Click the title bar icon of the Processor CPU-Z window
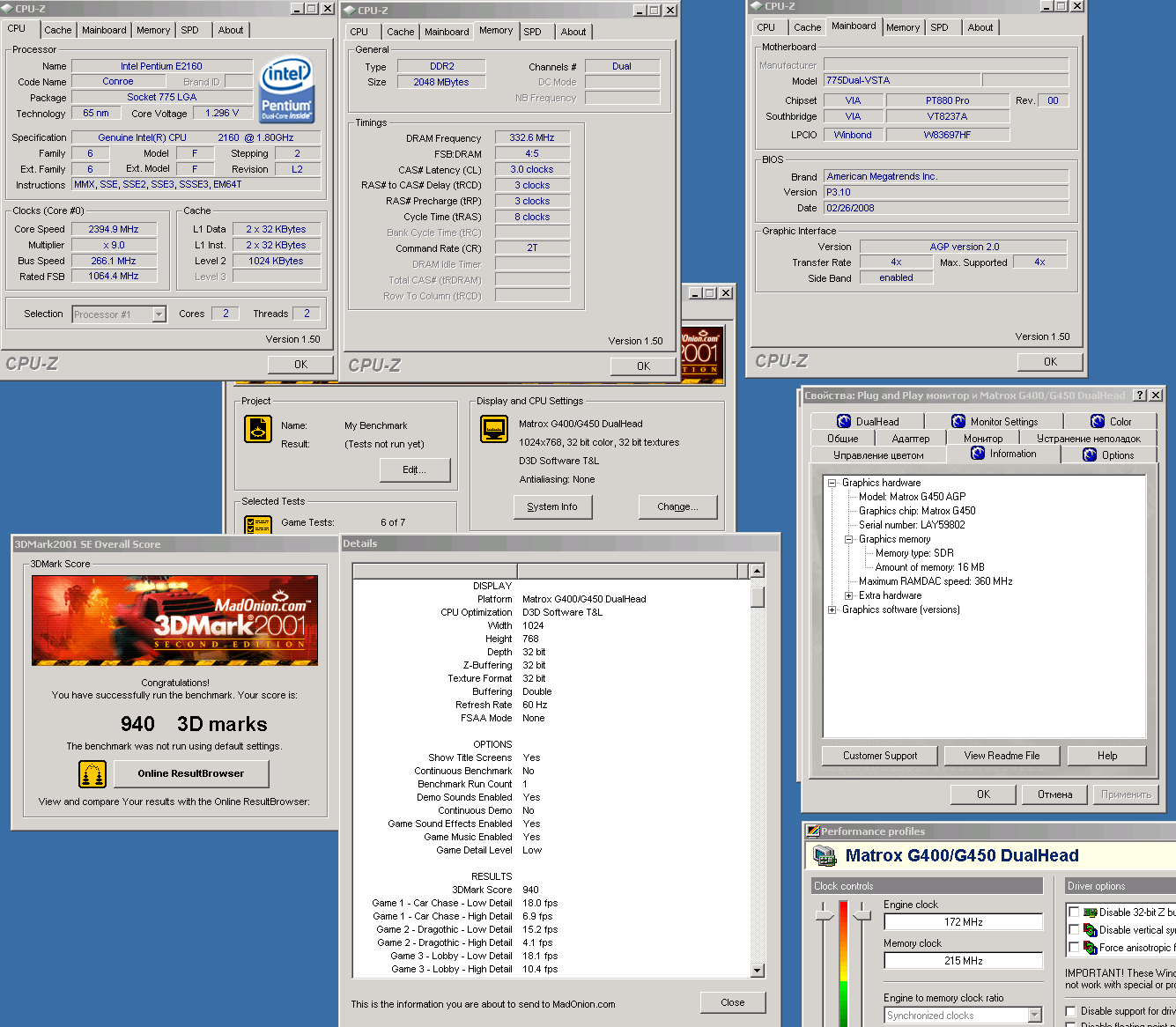1176x1027 pixels. 8,9
